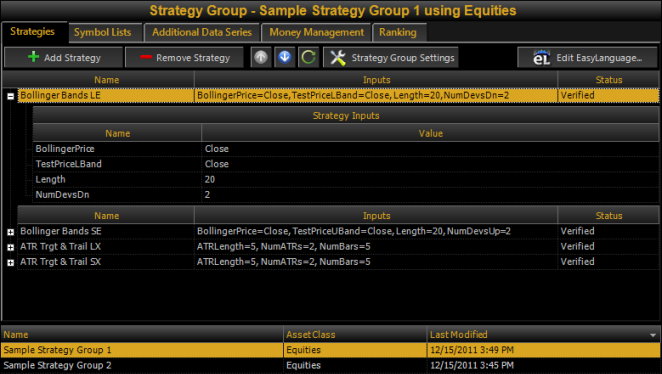Click Remove Strategy button
The width and height of the screenshot is (662, 374).
[184, 57]
